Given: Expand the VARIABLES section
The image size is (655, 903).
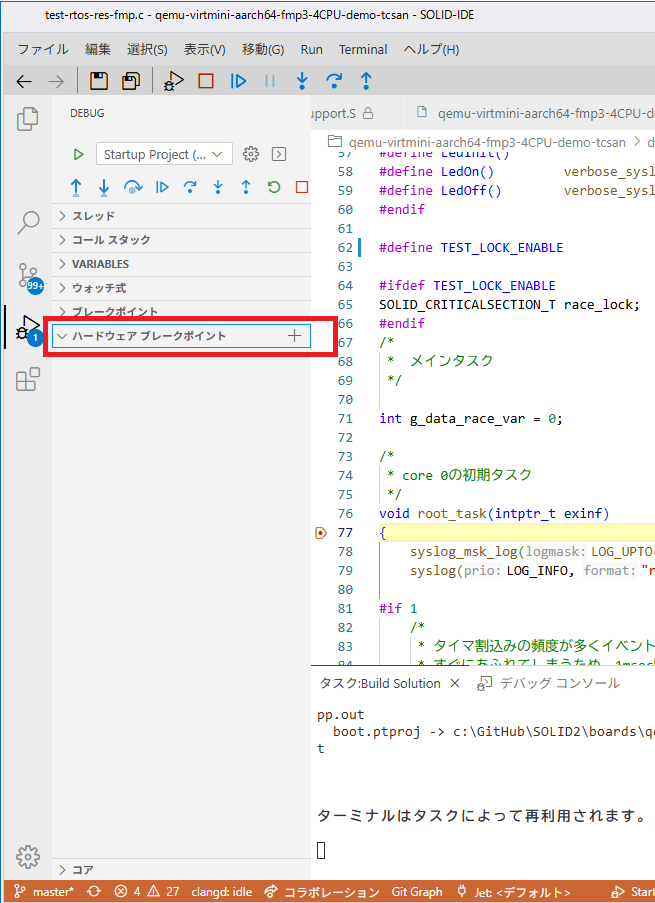Looking at the screenshot, I should click(100, 264).
